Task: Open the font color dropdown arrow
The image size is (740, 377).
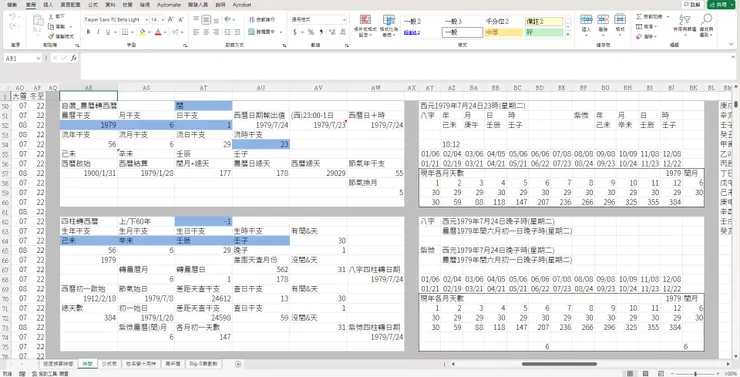Action: click(x=165, y=32)
